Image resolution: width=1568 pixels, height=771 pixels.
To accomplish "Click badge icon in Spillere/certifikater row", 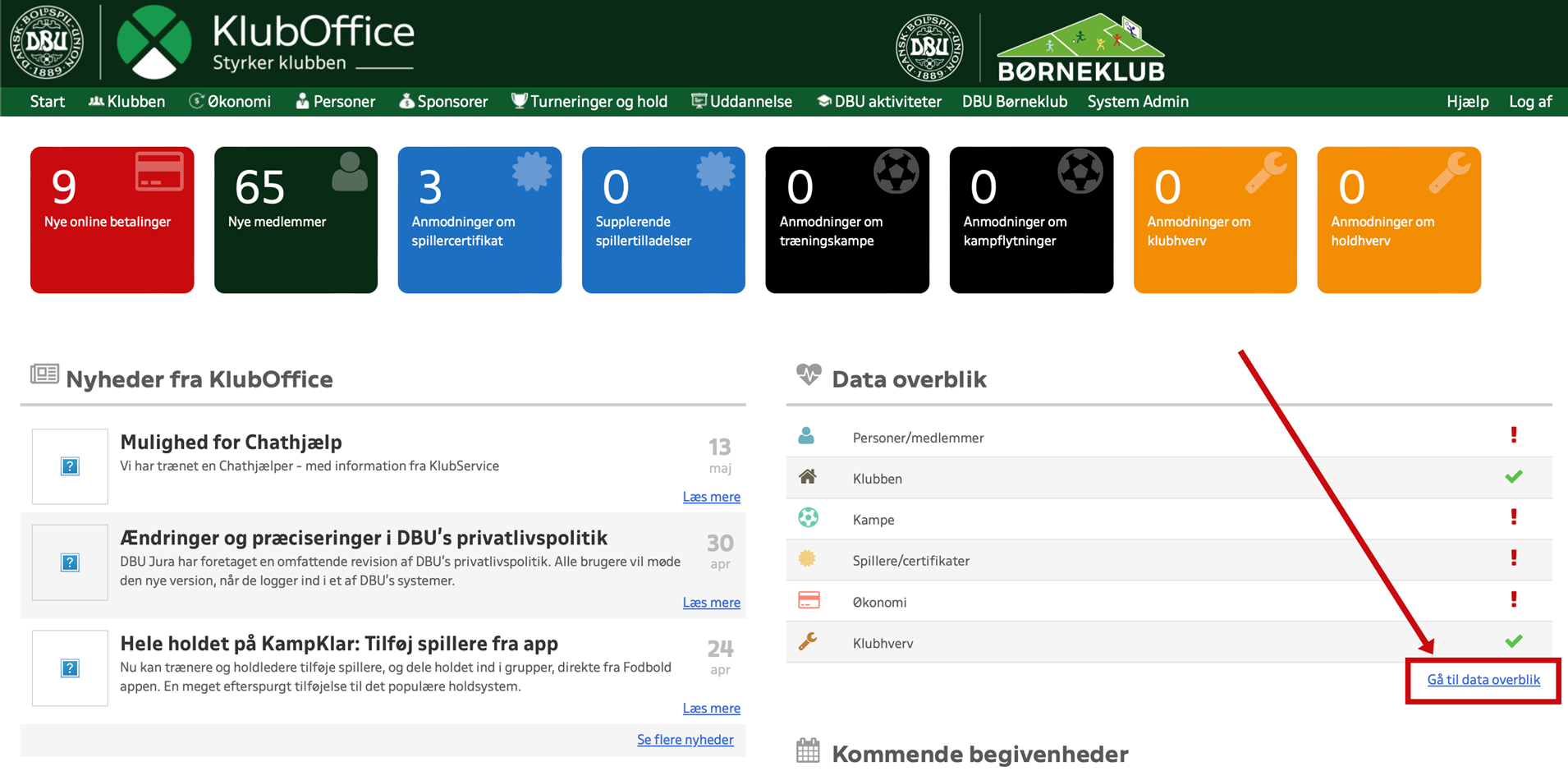I will tap(807, 558).
